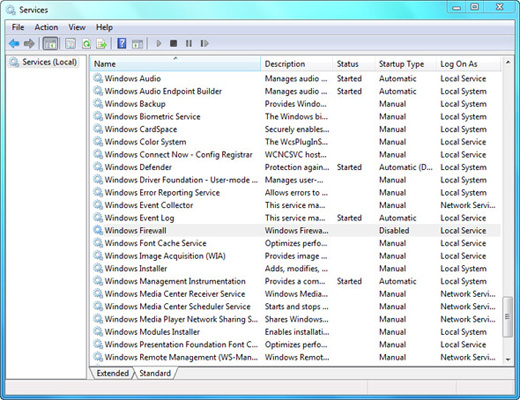
Task: Toggle the Show/Hide Console Tree icon
Action: tap(50, 43)
